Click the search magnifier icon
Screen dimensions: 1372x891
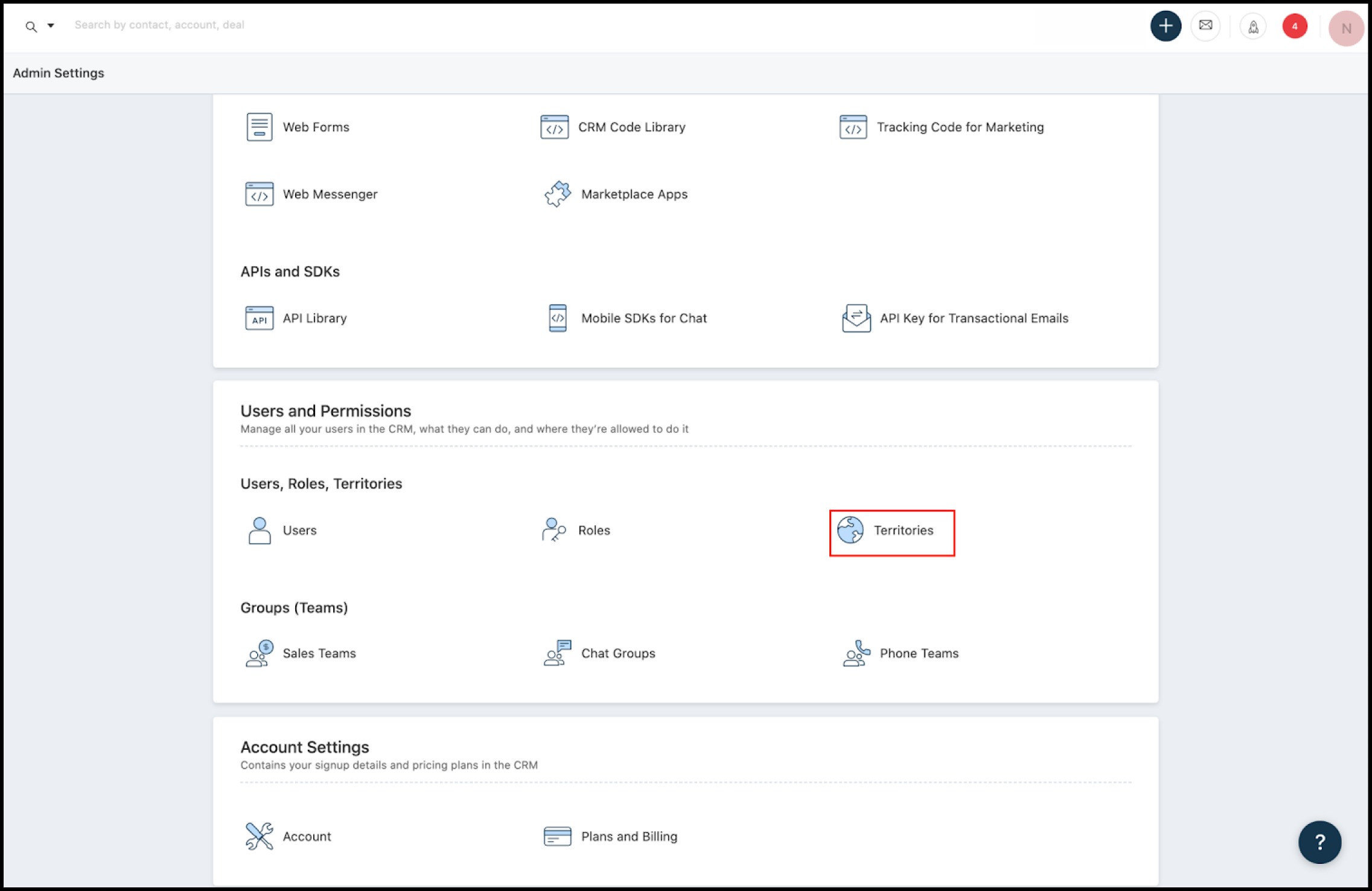click(x=31, y=27)
